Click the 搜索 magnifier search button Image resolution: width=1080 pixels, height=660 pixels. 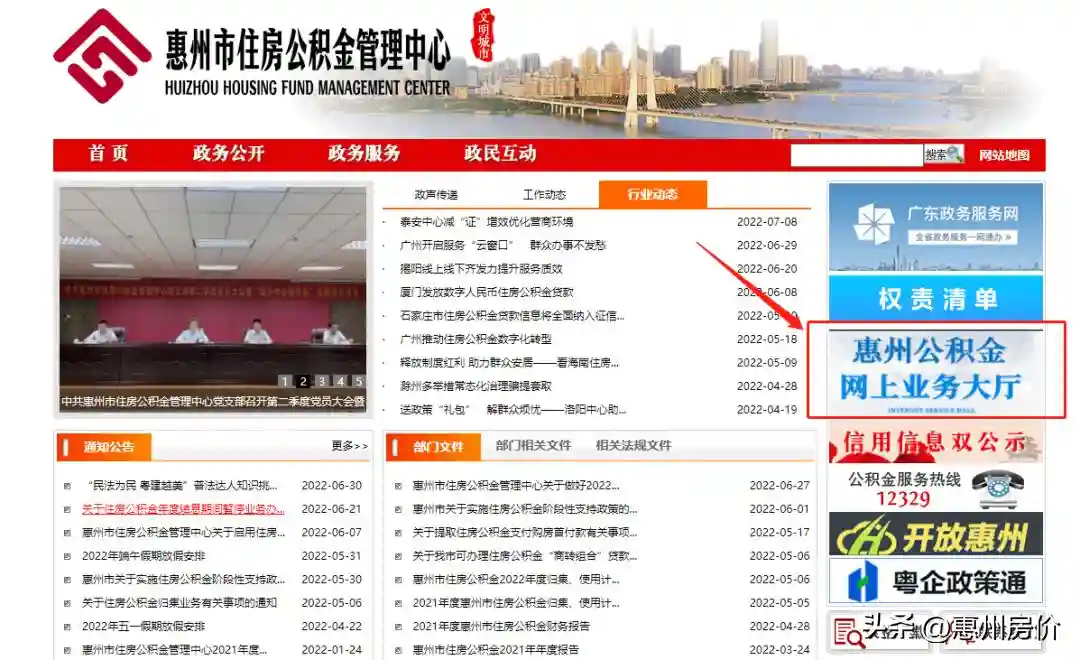tap(944, 155)
